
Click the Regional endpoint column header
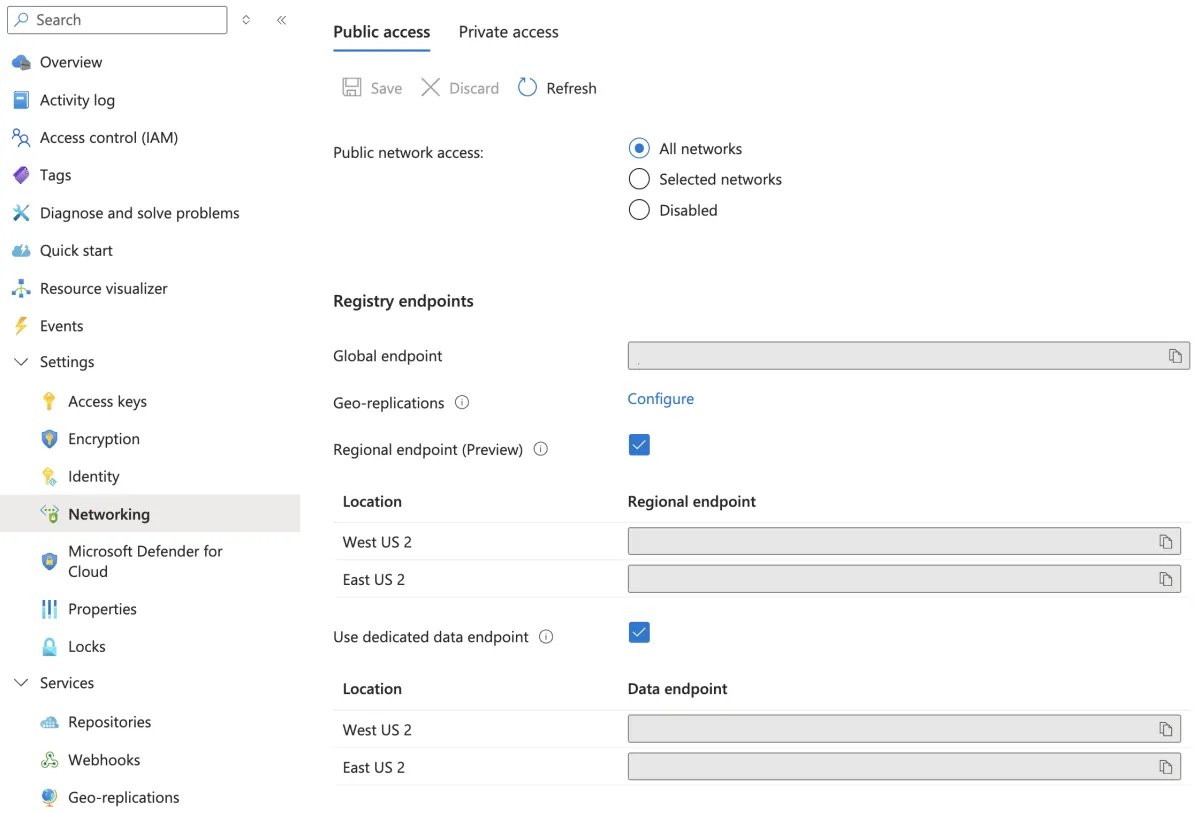click(691, 502)
